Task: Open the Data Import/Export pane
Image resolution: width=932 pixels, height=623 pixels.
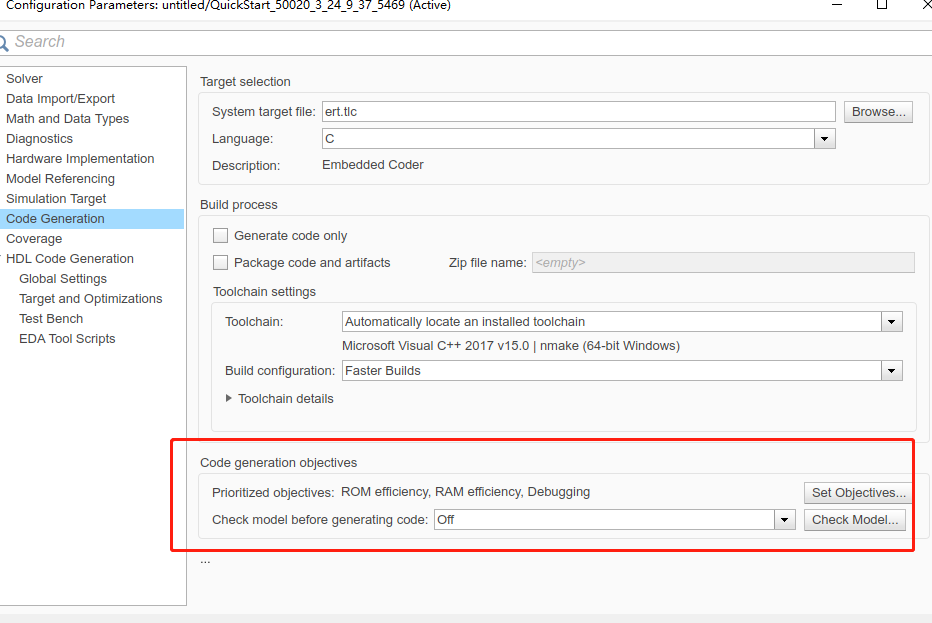Action: (x=60, y=99)
